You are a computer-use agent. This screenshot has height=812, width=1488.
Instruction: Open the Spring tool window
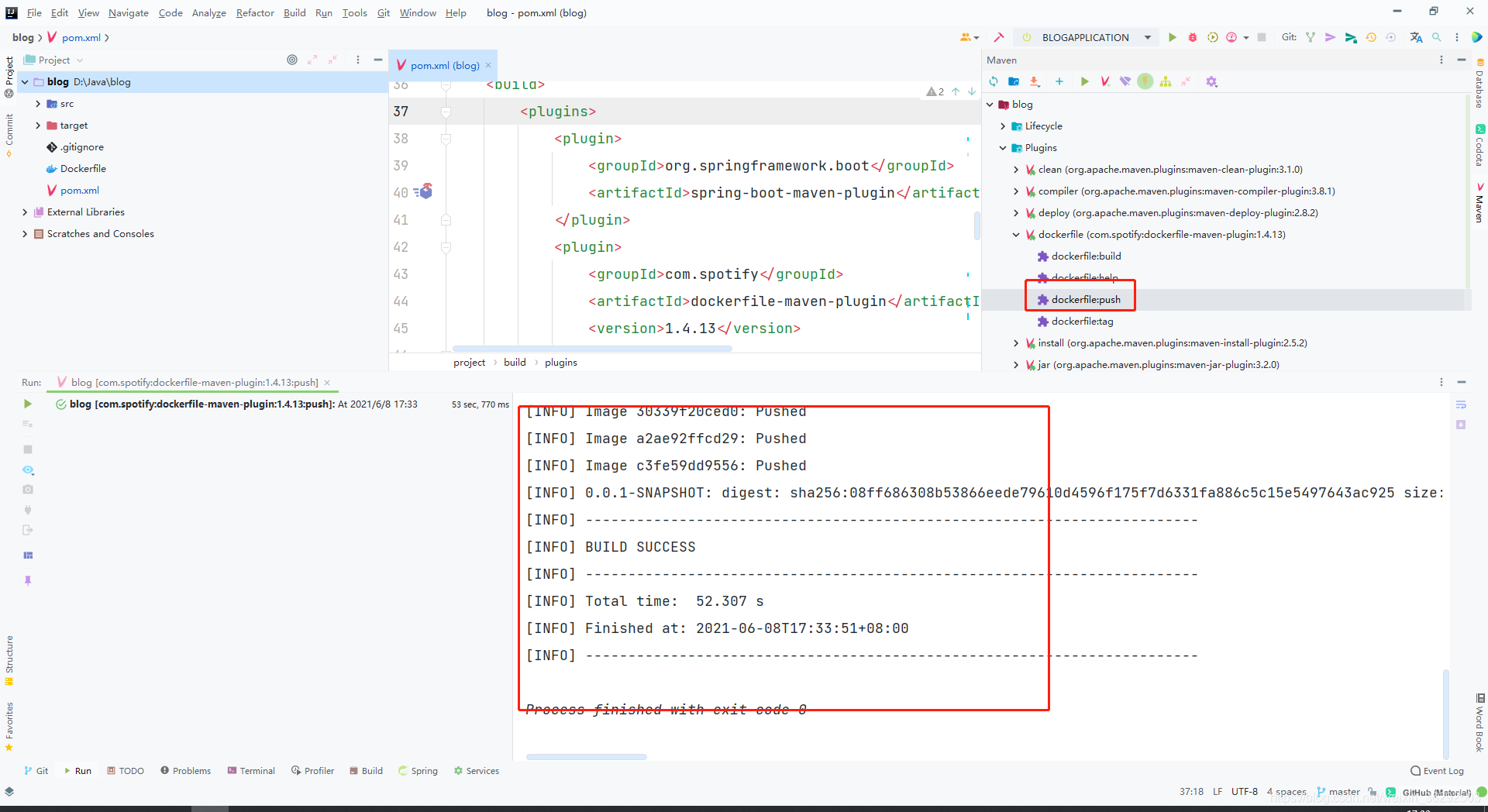[x=418, y=770]
